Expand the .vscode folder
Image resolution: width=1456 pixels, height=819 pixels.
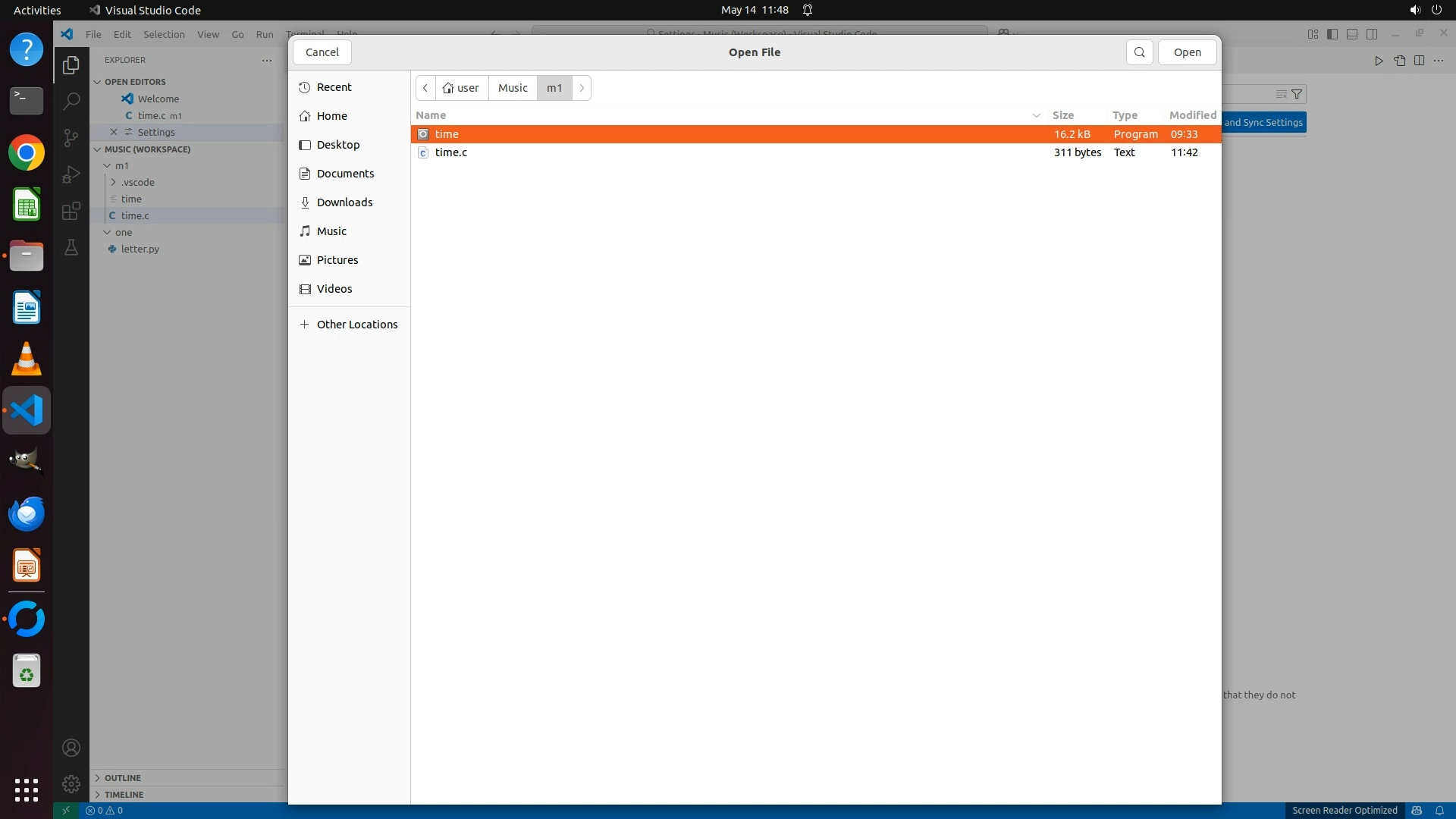137,182
